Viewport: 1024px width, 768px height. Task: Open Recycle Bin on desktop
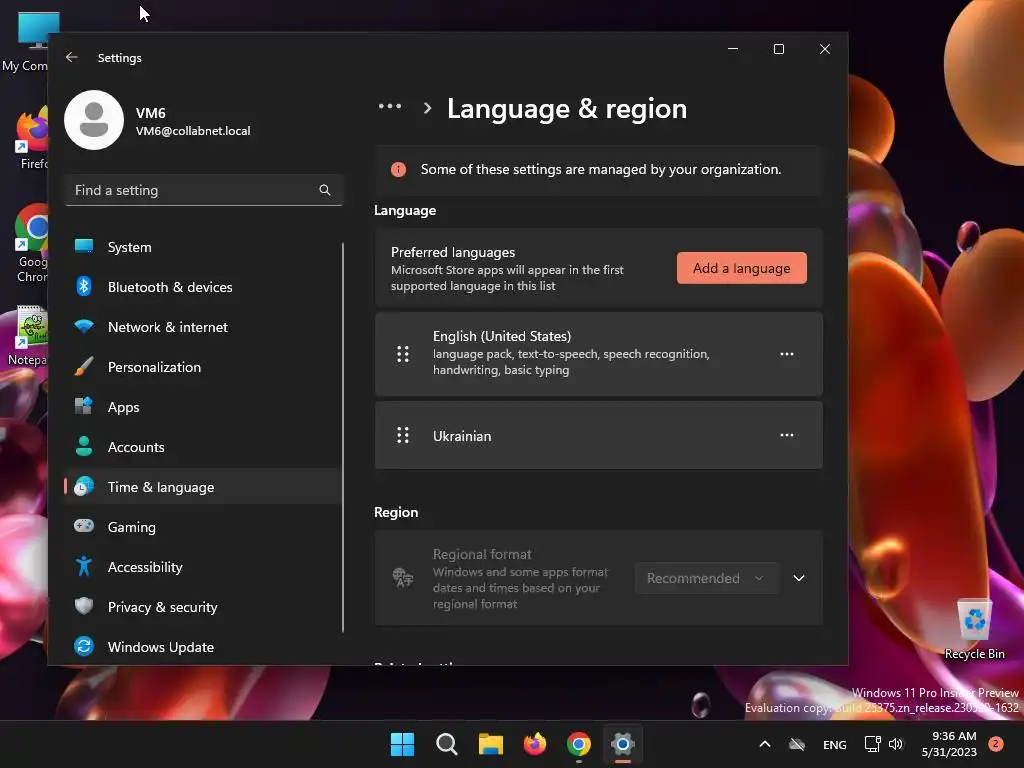click(x=975, y=629)
